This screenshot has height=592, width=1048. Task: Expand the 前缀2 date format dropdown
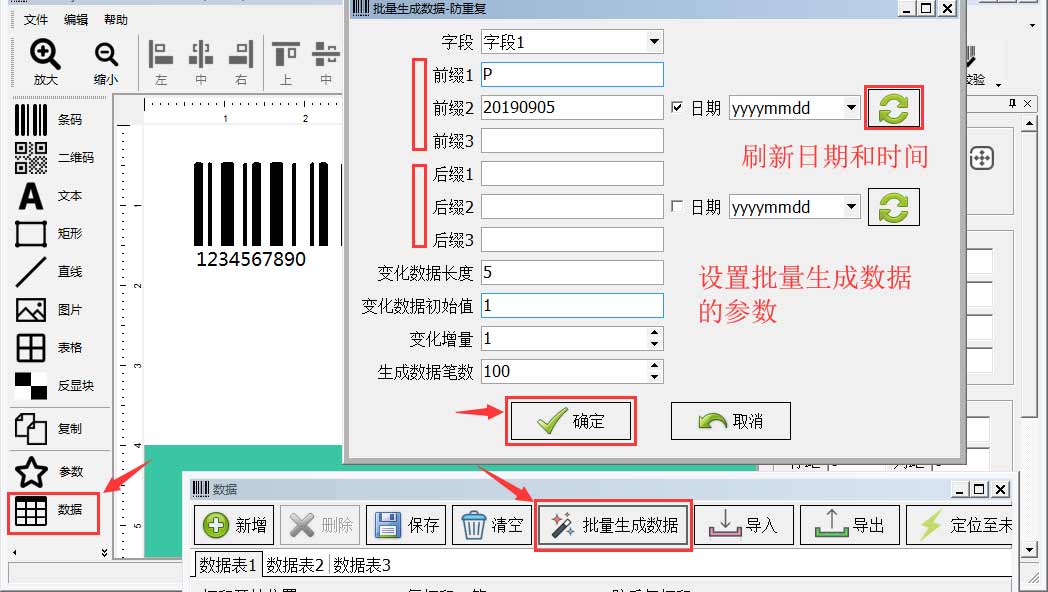[851, 108]
